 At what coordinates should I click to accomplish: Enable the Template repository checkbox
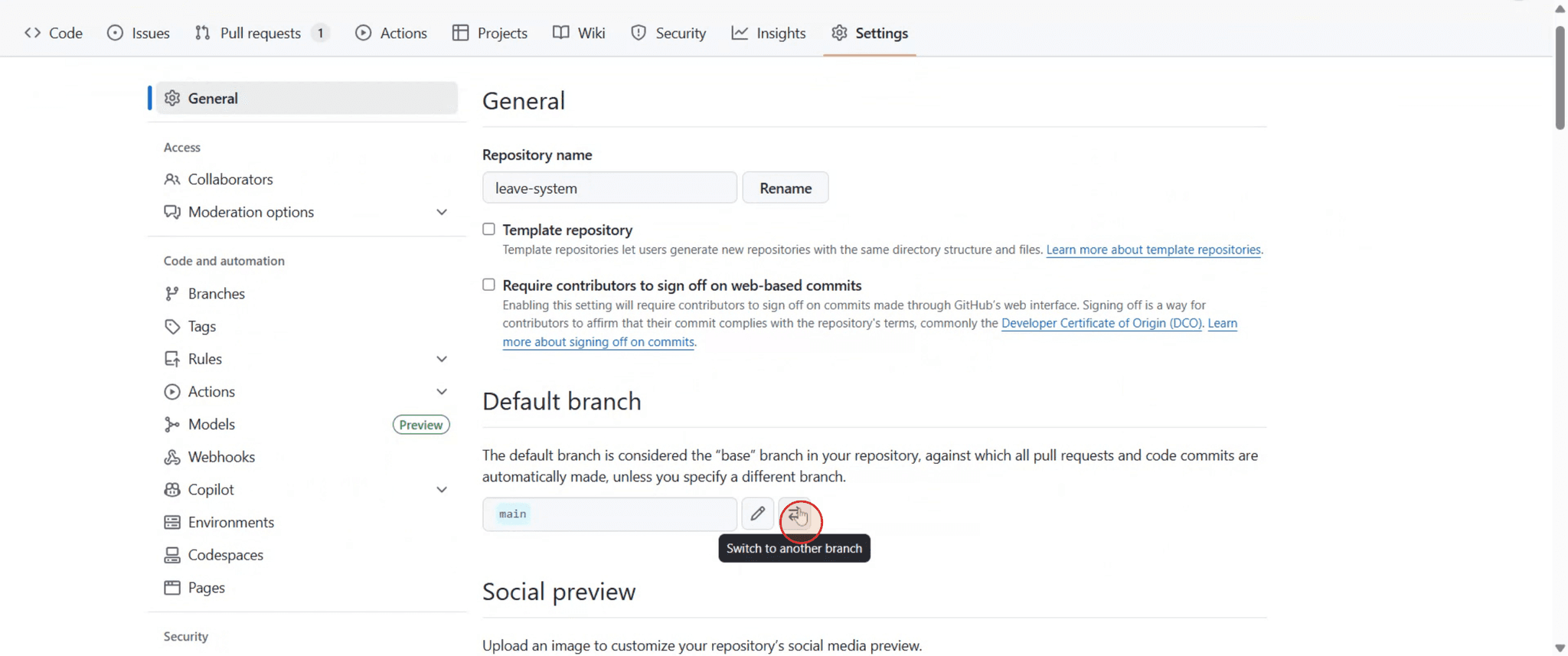488,228
